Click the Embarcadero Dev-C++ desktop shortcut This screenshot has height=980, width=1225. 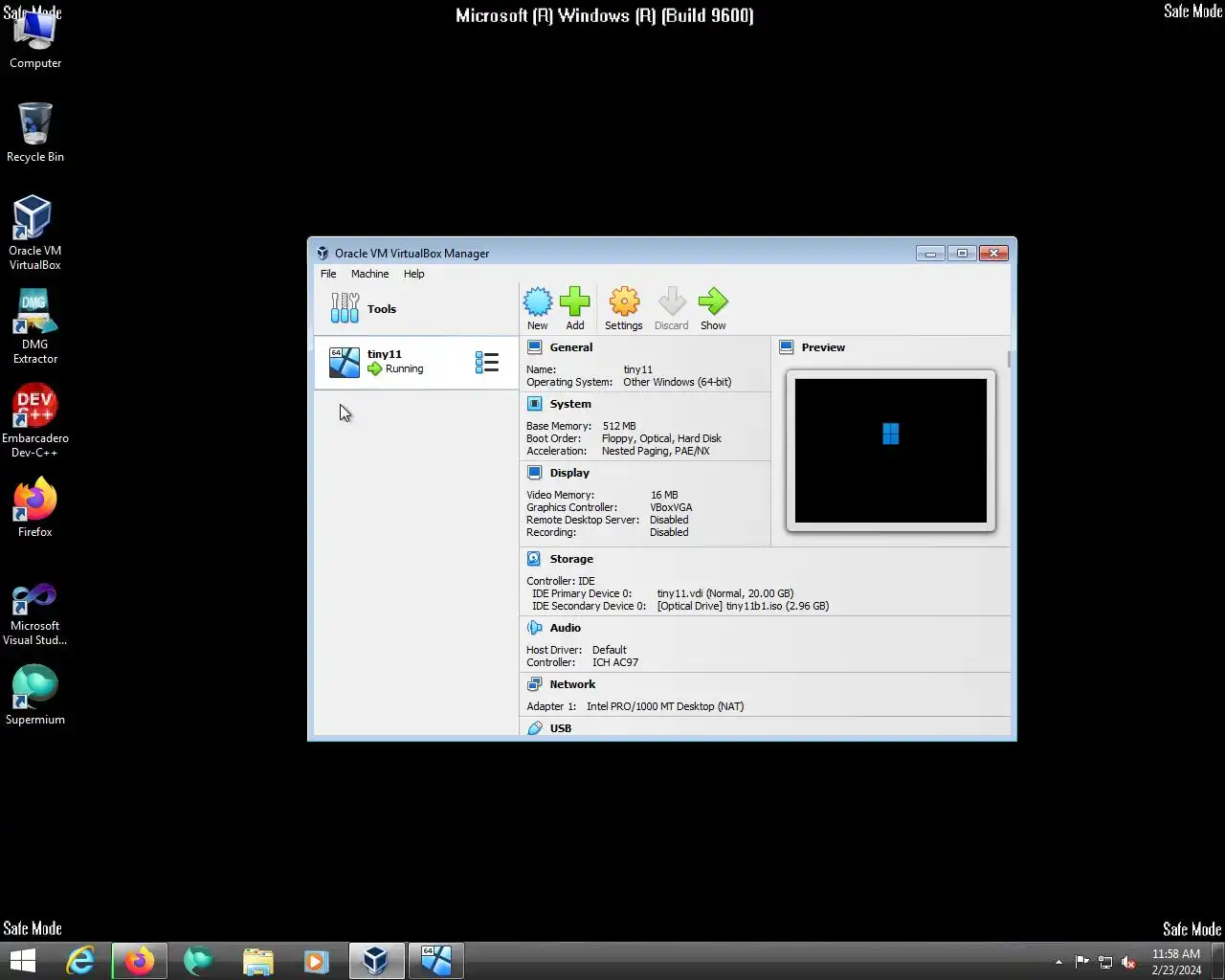tap(35, 420)
